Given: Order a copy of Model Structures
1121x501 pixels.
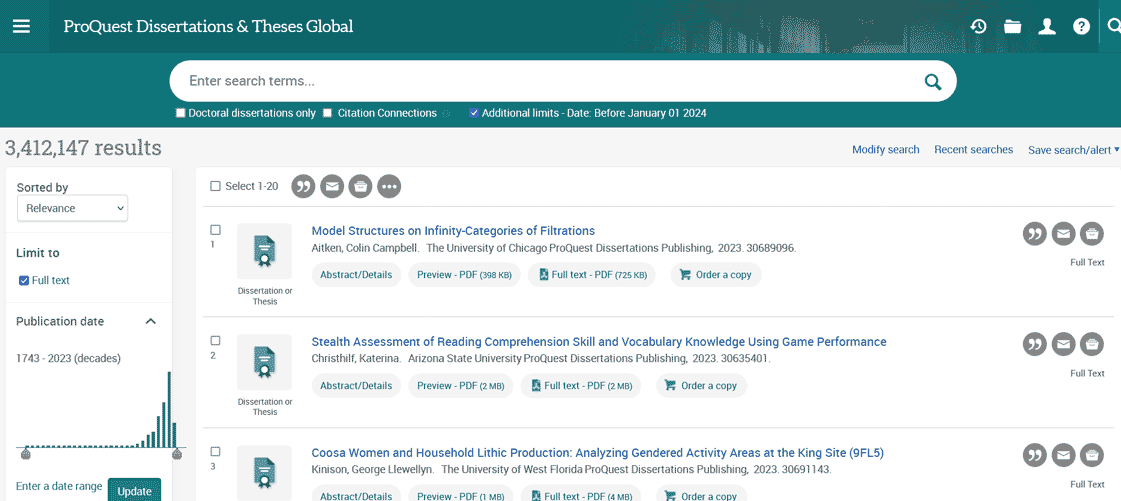Looking at the screenshot, I should pos(716,275).
